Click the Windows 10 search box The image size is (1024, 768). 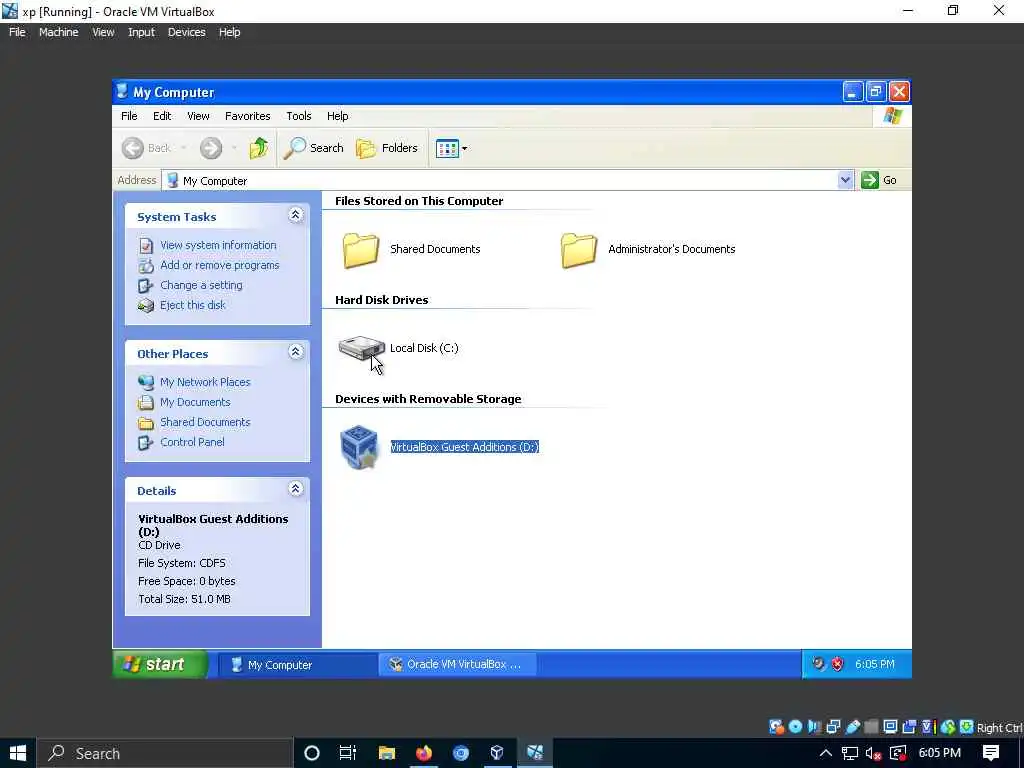[x=165, y=753]
